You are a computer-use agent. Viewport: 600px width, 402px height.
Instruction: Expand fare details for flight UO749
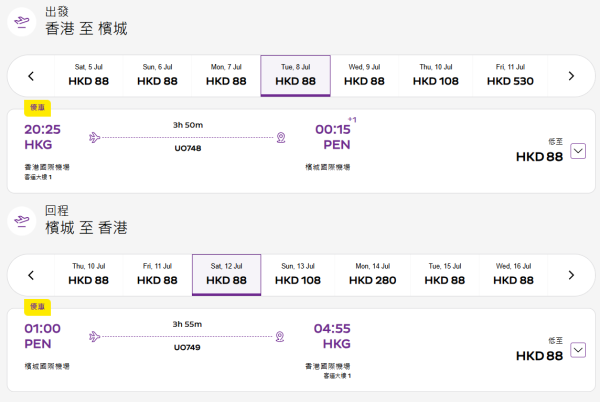[x=578, y=350]
